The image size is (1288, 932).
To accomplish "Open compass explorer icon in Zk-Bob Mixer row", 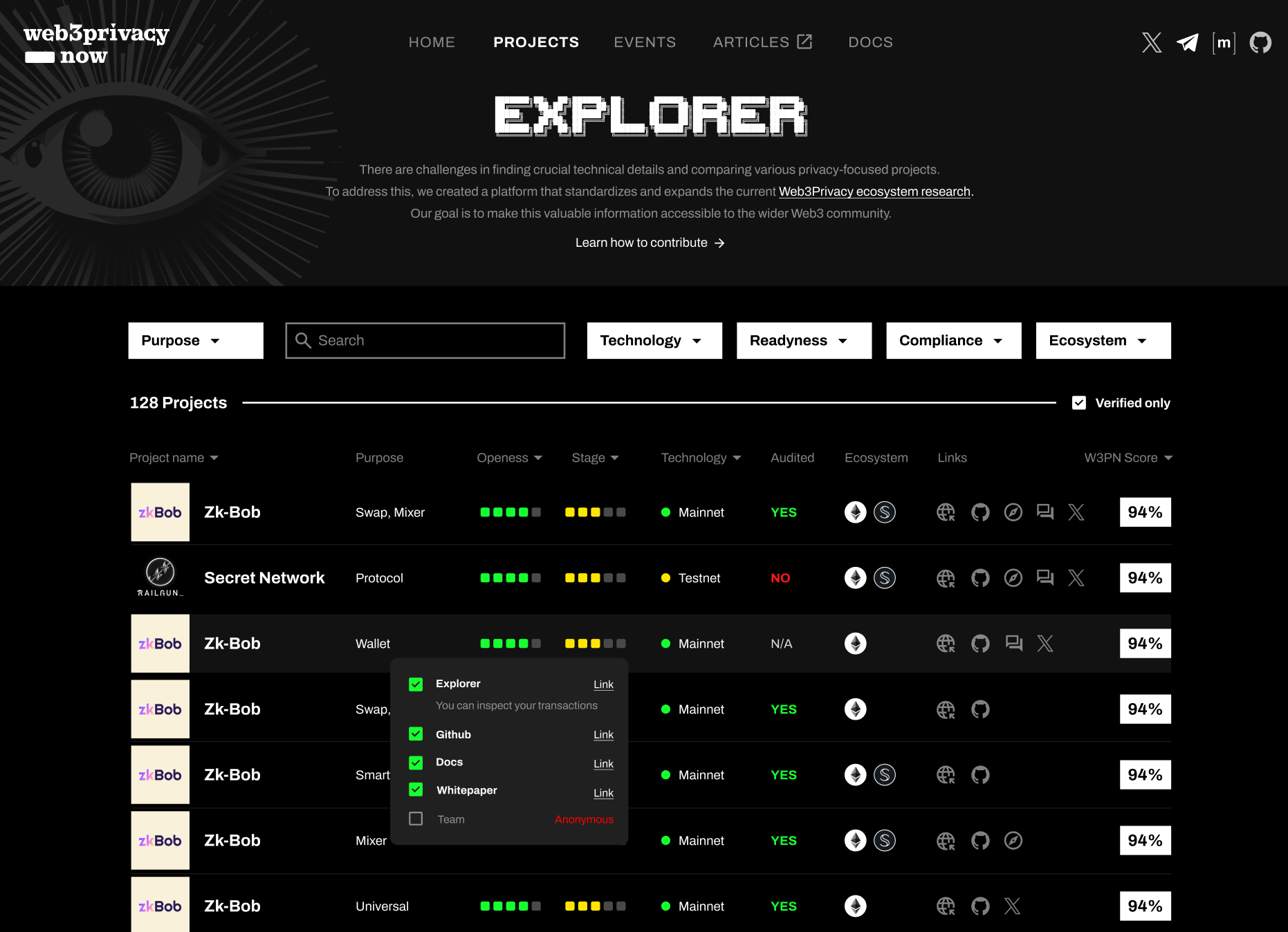I will [1013, 841].
